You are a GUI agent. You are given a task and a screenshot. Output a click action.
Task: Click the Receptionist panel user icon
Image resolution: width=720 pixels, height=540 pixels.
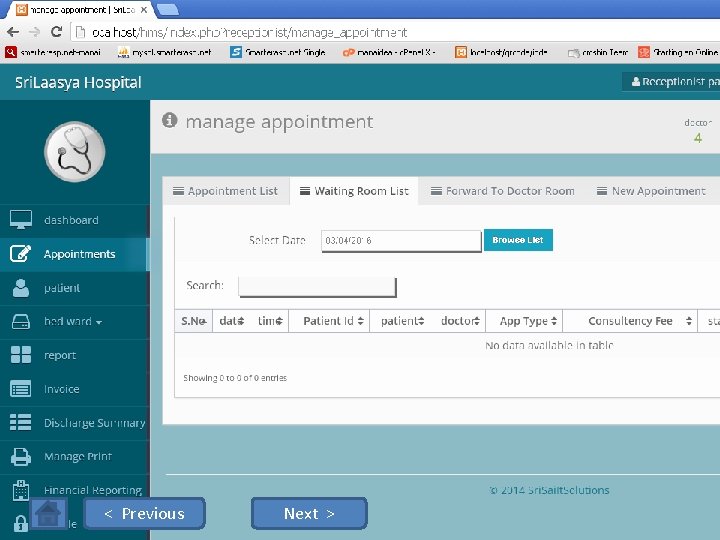pos(636,82)
